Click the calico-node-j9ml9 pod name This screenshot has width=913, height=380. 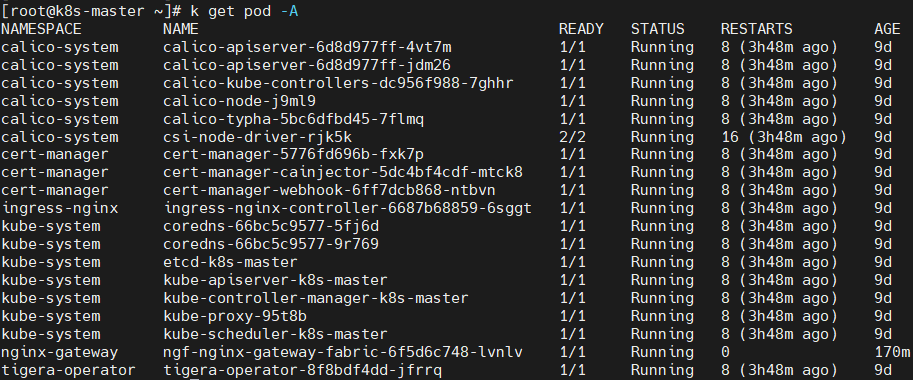tap(240, 101)
